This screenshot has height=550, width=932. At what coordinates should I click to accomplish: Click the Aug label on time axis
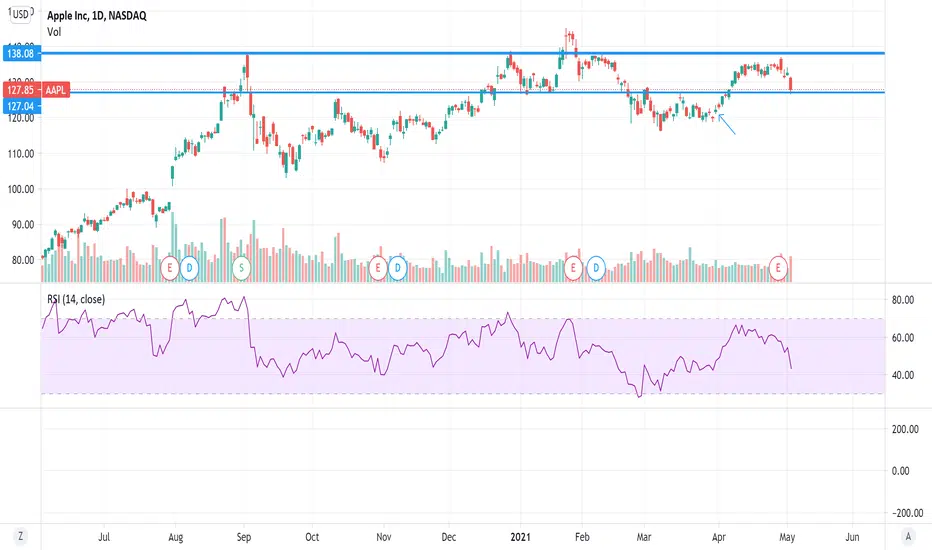(175, 537)
